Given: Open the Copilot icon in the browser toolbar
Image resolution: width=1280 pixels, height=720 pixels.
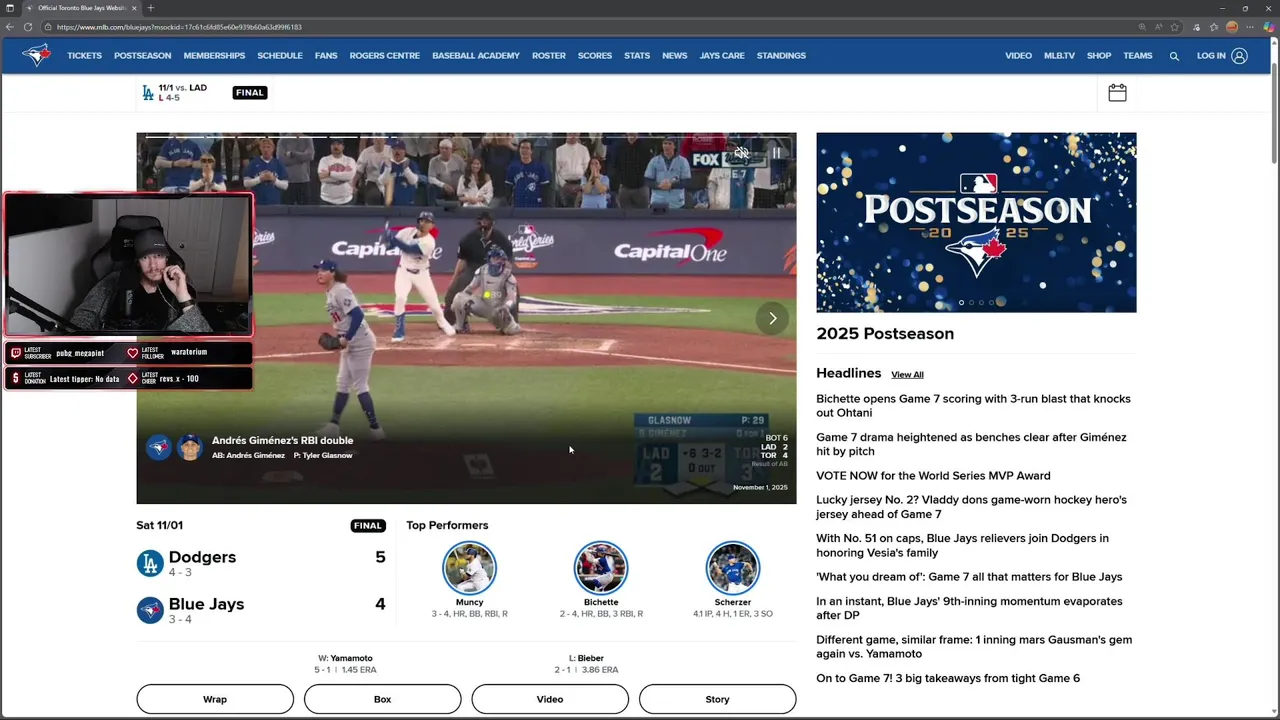Looking at the screenshot, I should click(x=1269, y=27).
